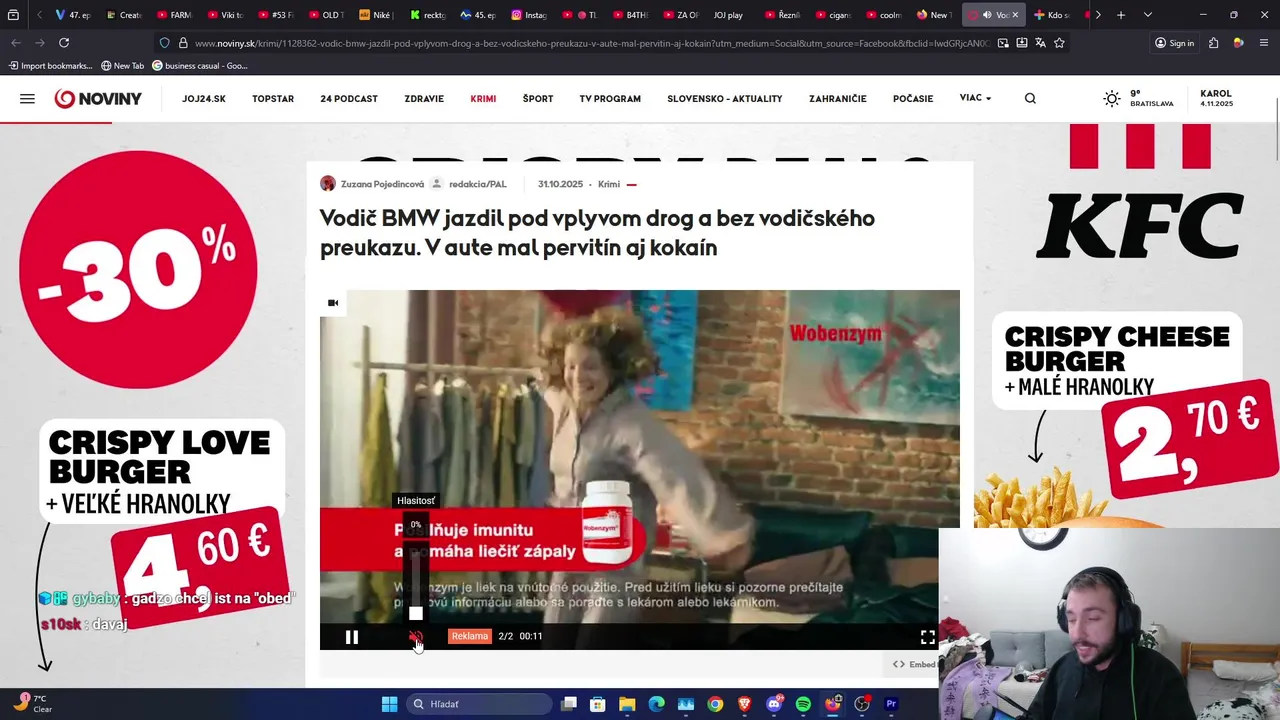
Task: Open the Embed video code option
Action: pos(915,664)
